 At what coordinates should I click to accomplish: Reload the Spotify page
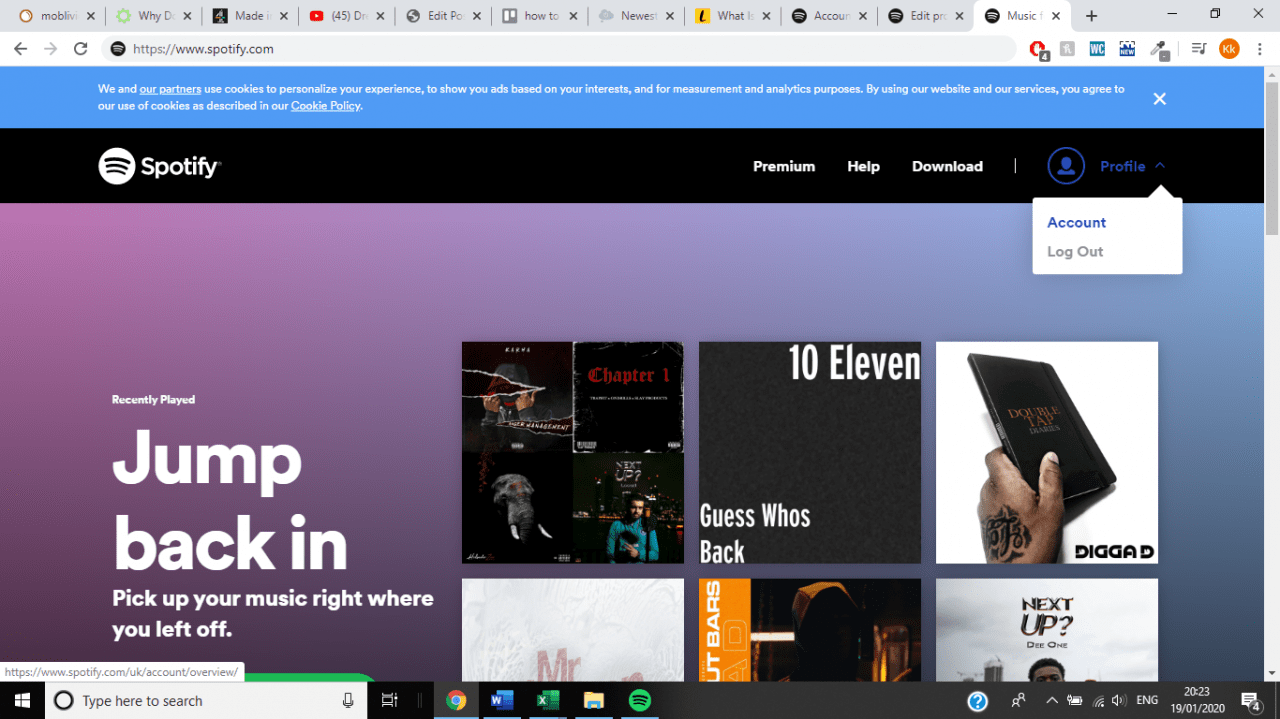(x=81, y=48)
